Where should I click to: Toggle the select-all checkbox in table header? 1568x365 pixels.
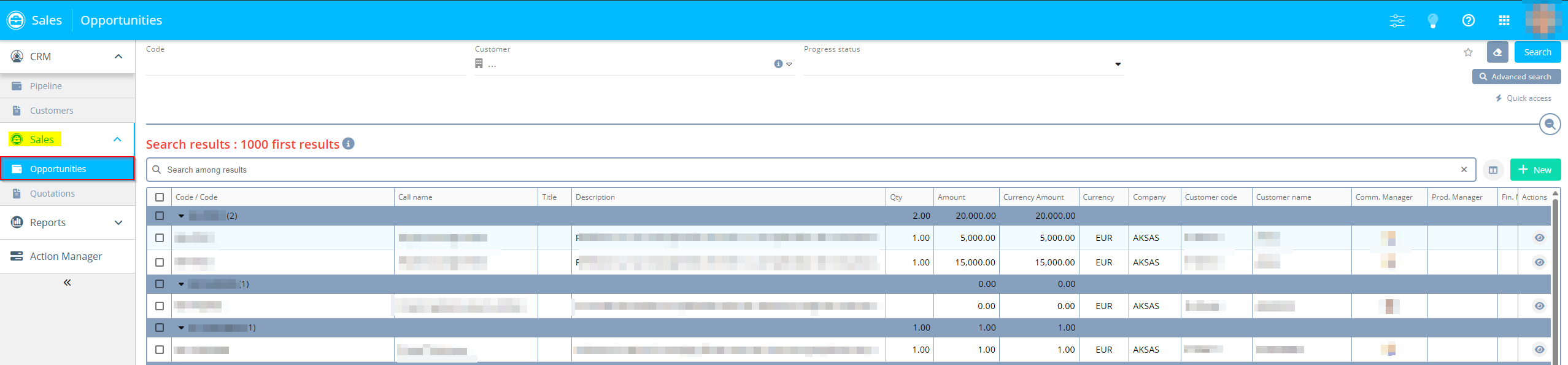[160, 197]
